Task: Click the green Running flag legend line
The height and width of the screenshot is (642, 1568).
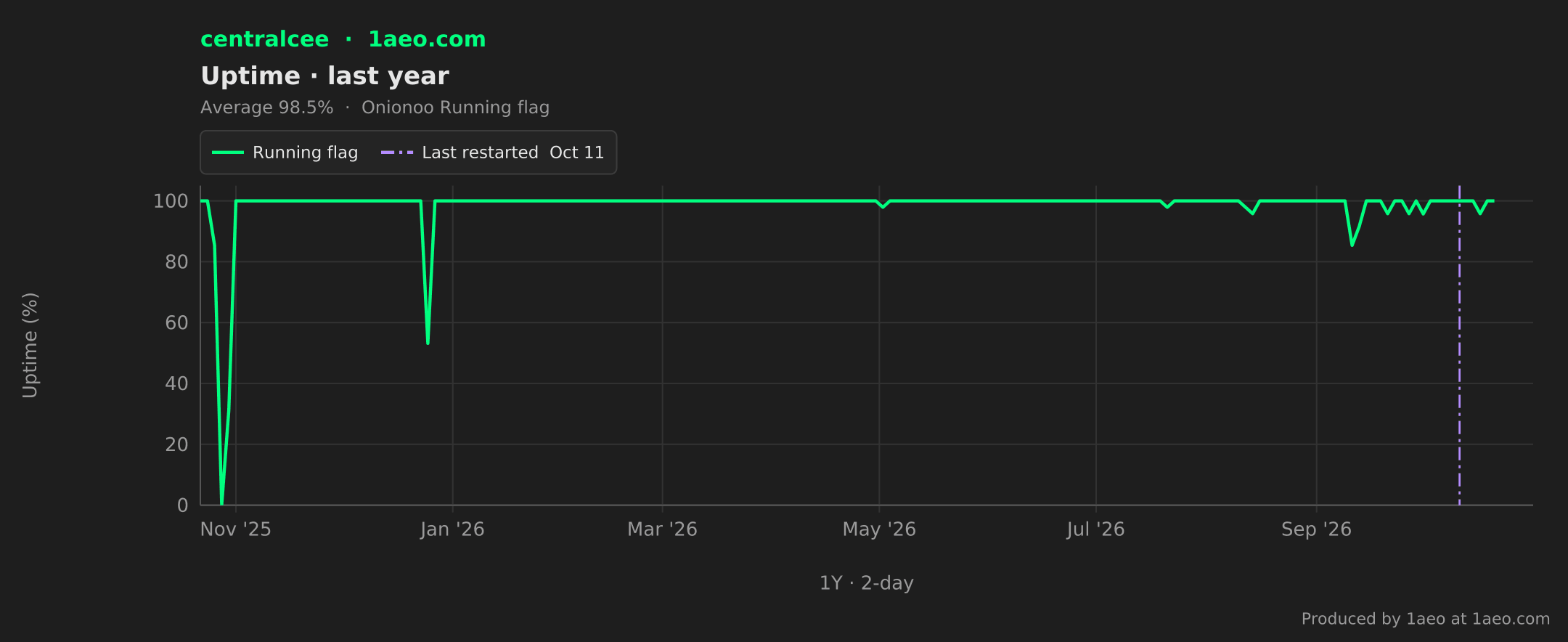Action: [x=228, y=153]
